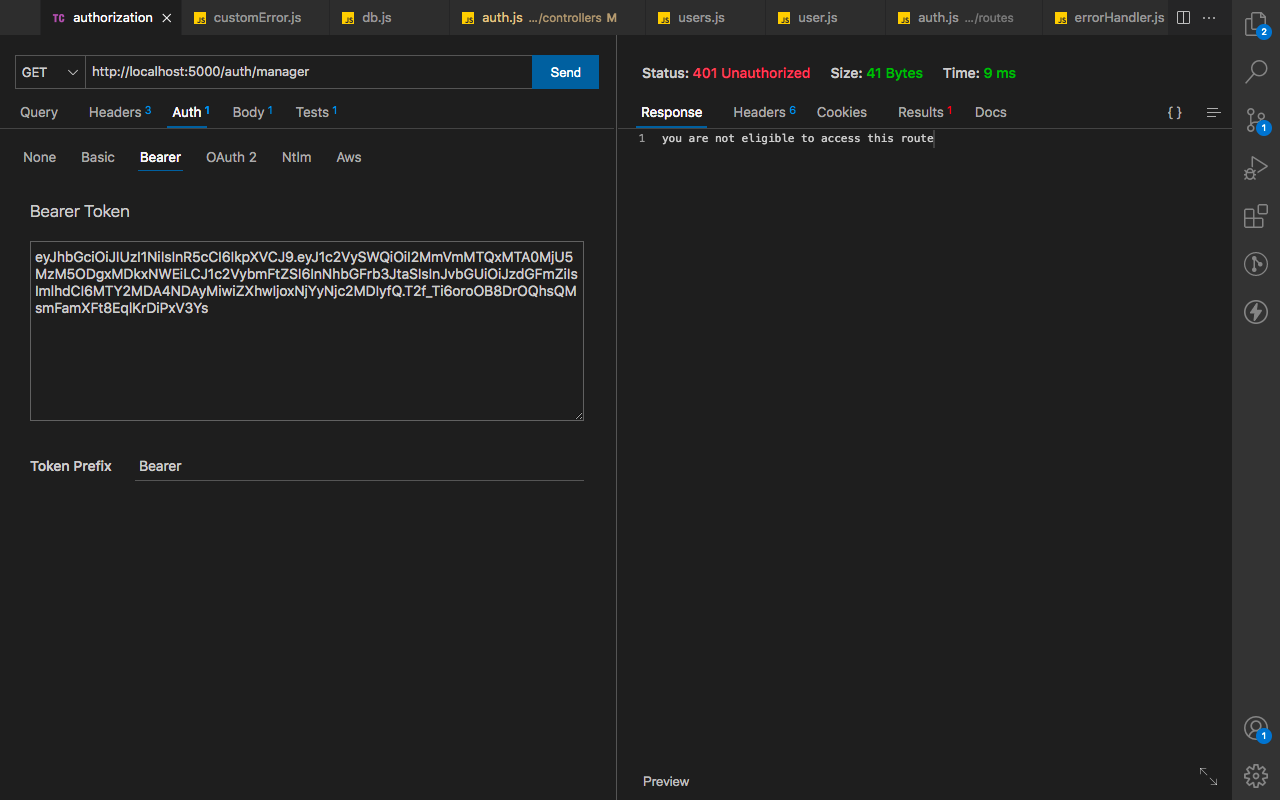Open response Preview link
Image resolution: width=1280 pixels, height=800 pixels.
pyautogui.click(x=665, y=781)
